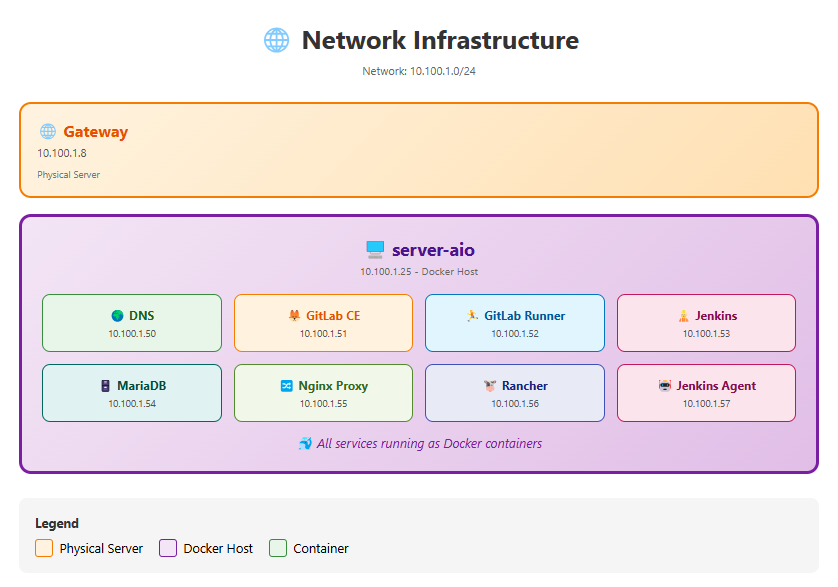Click the globe icon next to Gateway
The height and width of the screenshot is (587, 838).
tap(48, 131)
